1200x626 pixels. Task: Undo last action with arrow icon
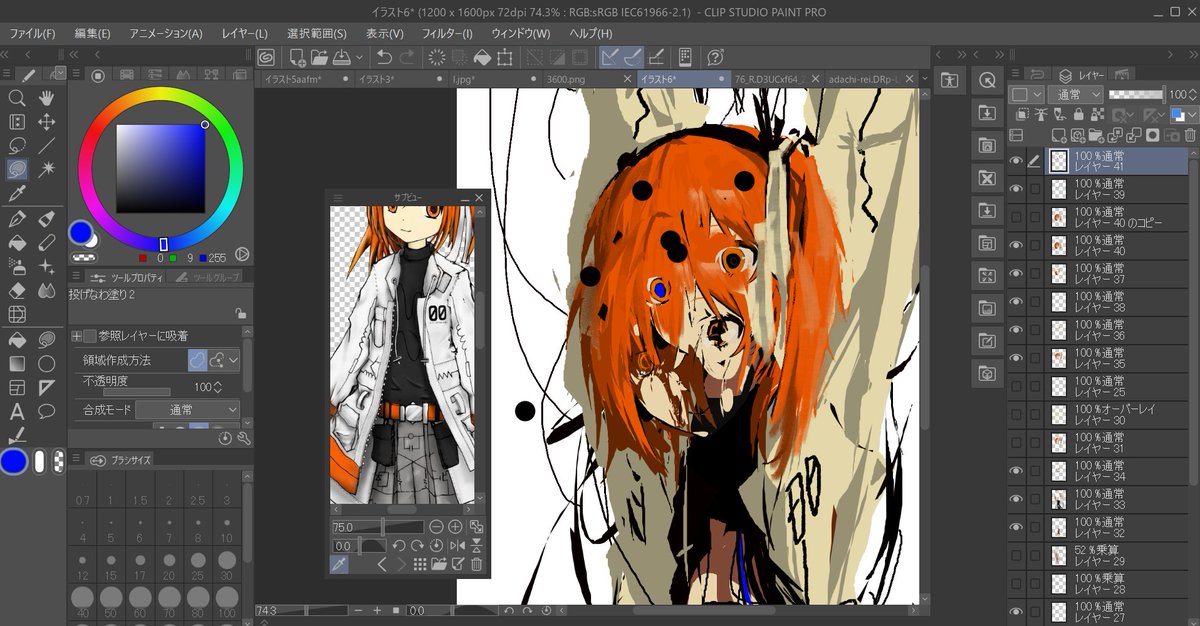pos(385,56)
